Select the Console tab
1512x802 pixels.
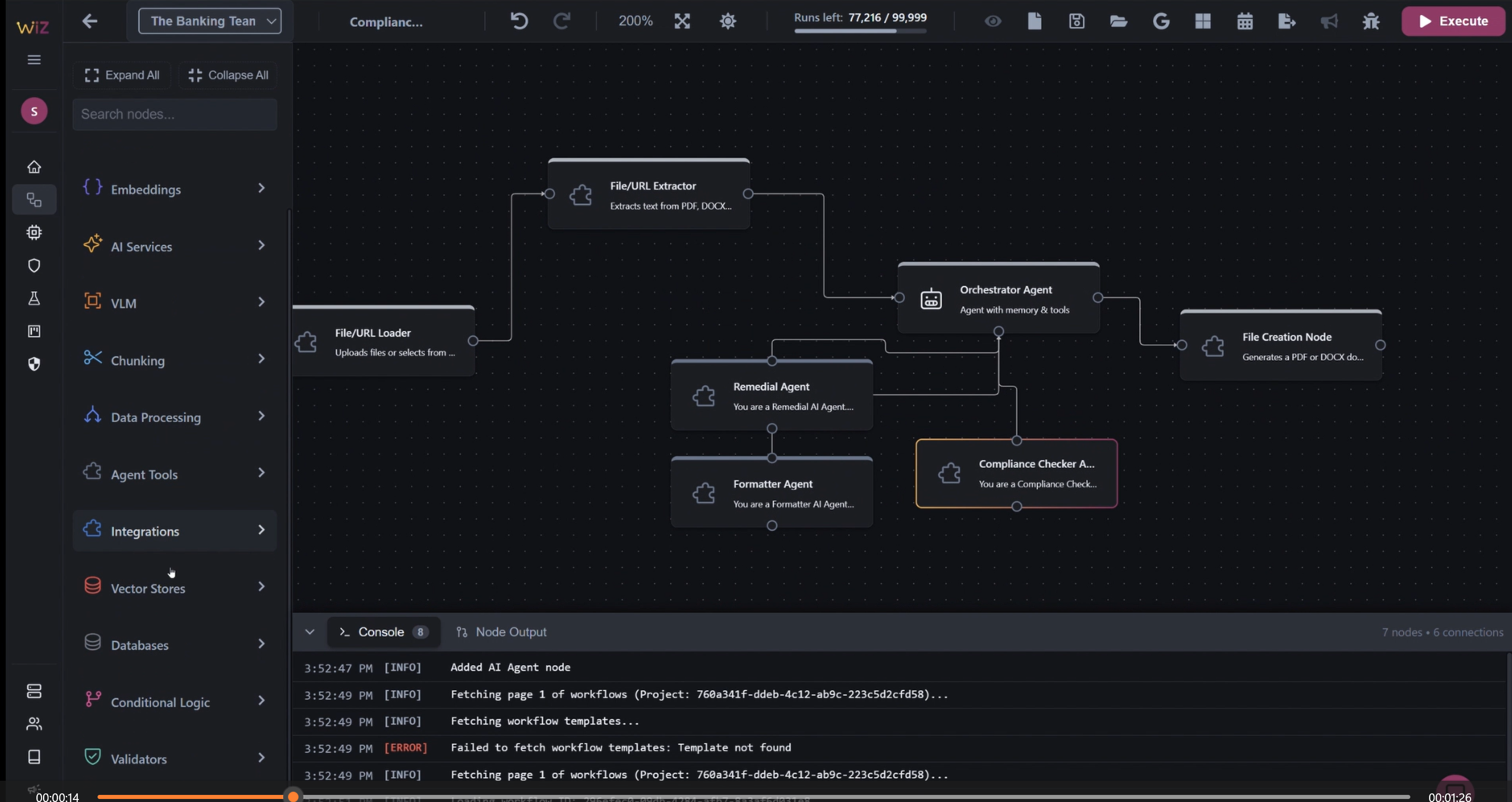(382, 632)
